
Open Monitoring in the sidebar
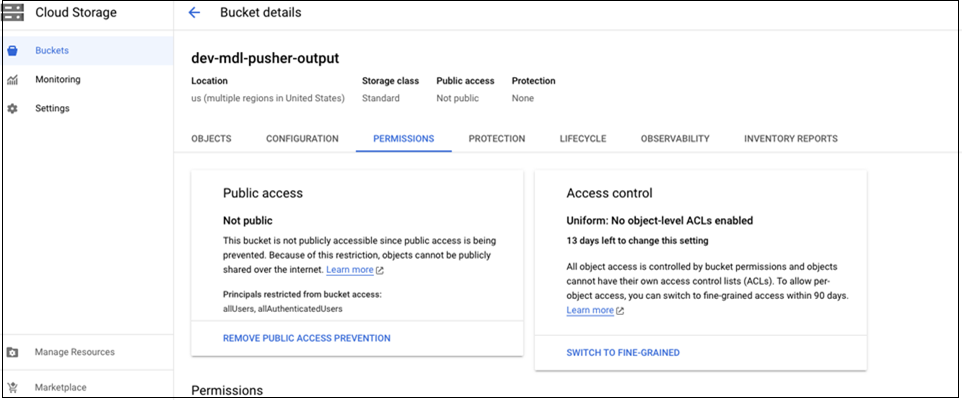click(88, 80)
